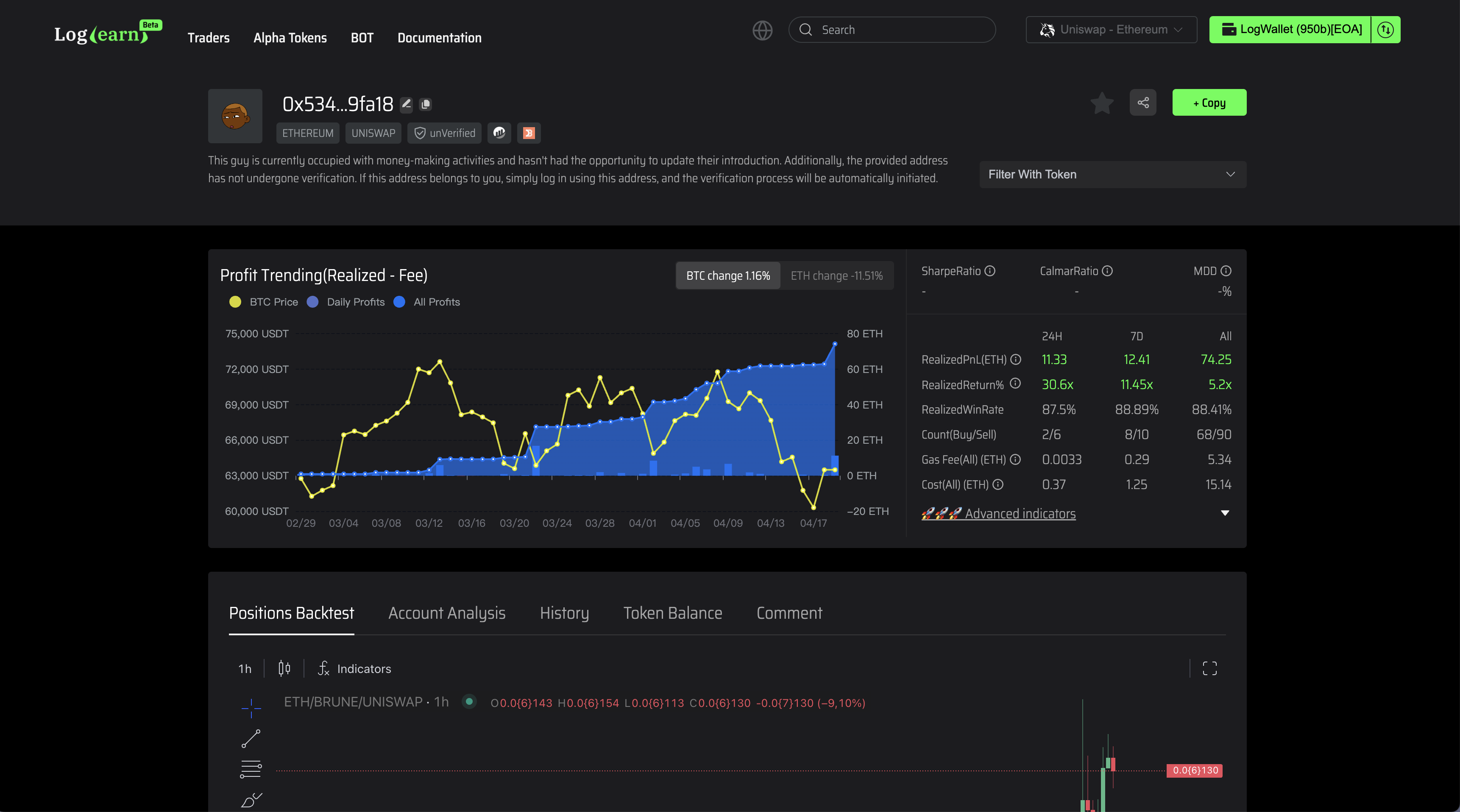This screenshot has width=1460, height=812.
Task: Click the MDD info icon
Action: 1226,271
